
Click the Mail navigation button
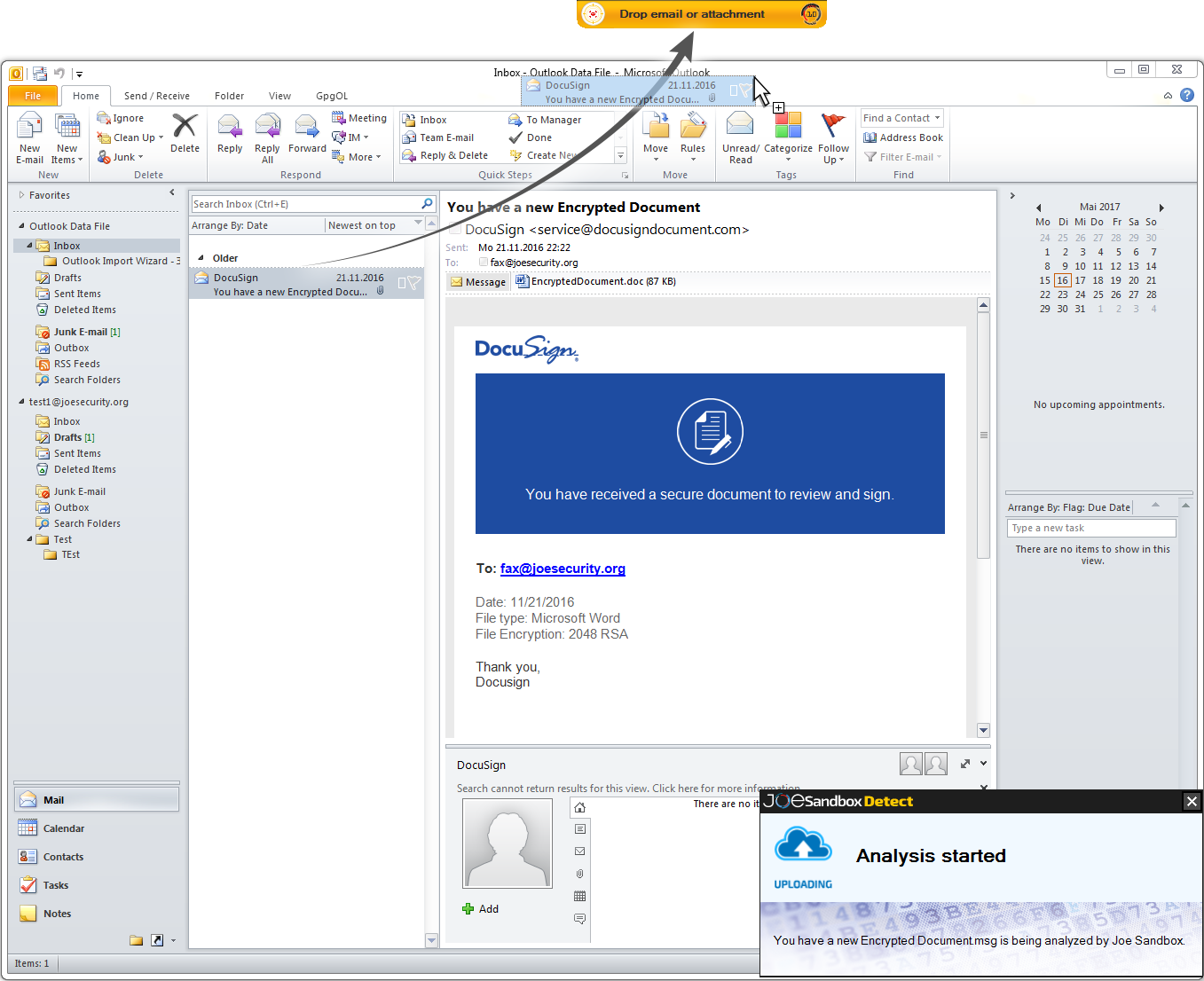tap(97, 800)
